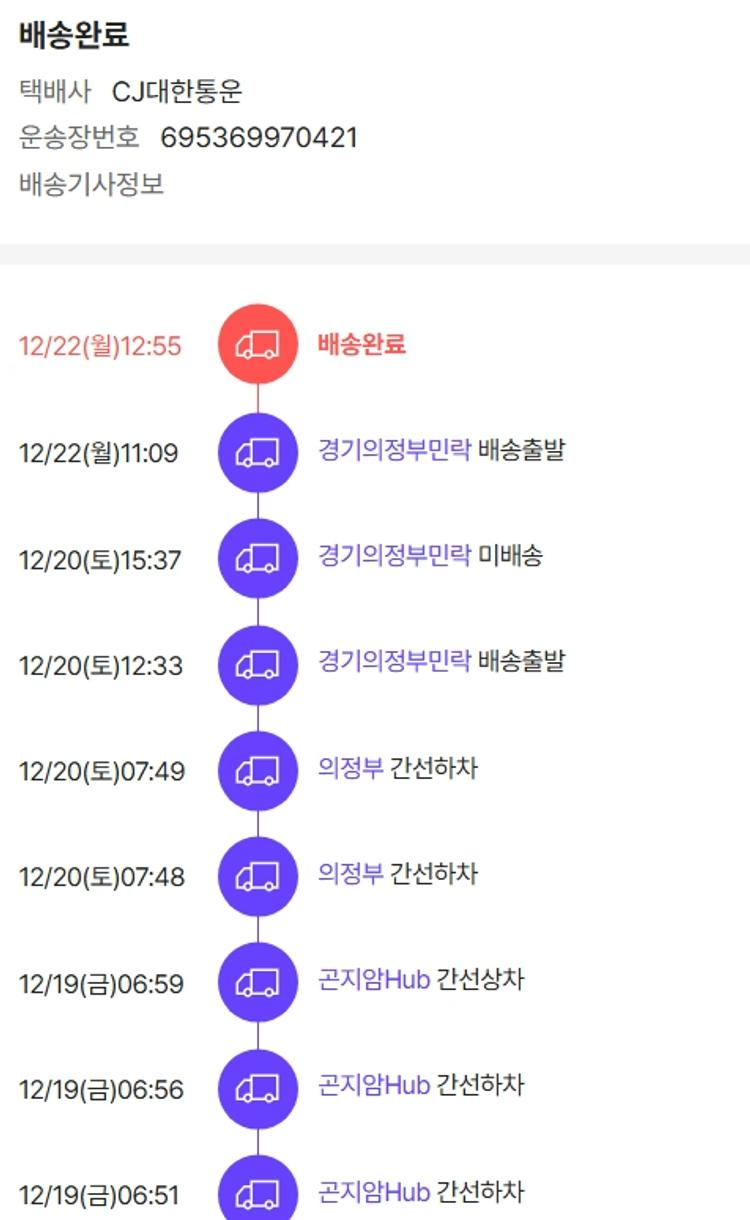
Task: Open 경기의정부민락 link at 12/20 12:33
Action: 394,661
